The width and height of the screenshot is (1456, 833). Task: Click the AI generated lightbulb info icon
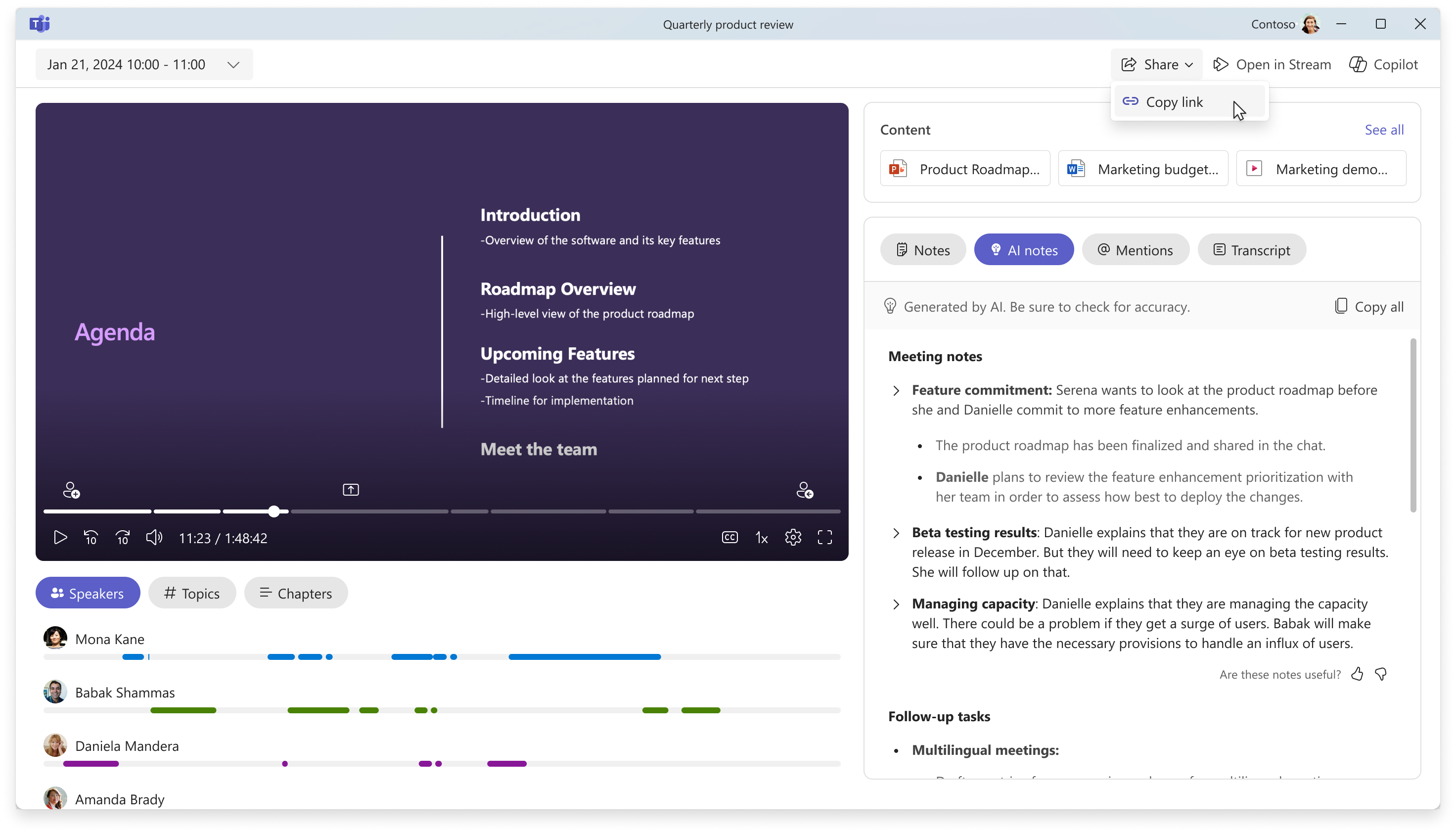(x=889, y=306)
